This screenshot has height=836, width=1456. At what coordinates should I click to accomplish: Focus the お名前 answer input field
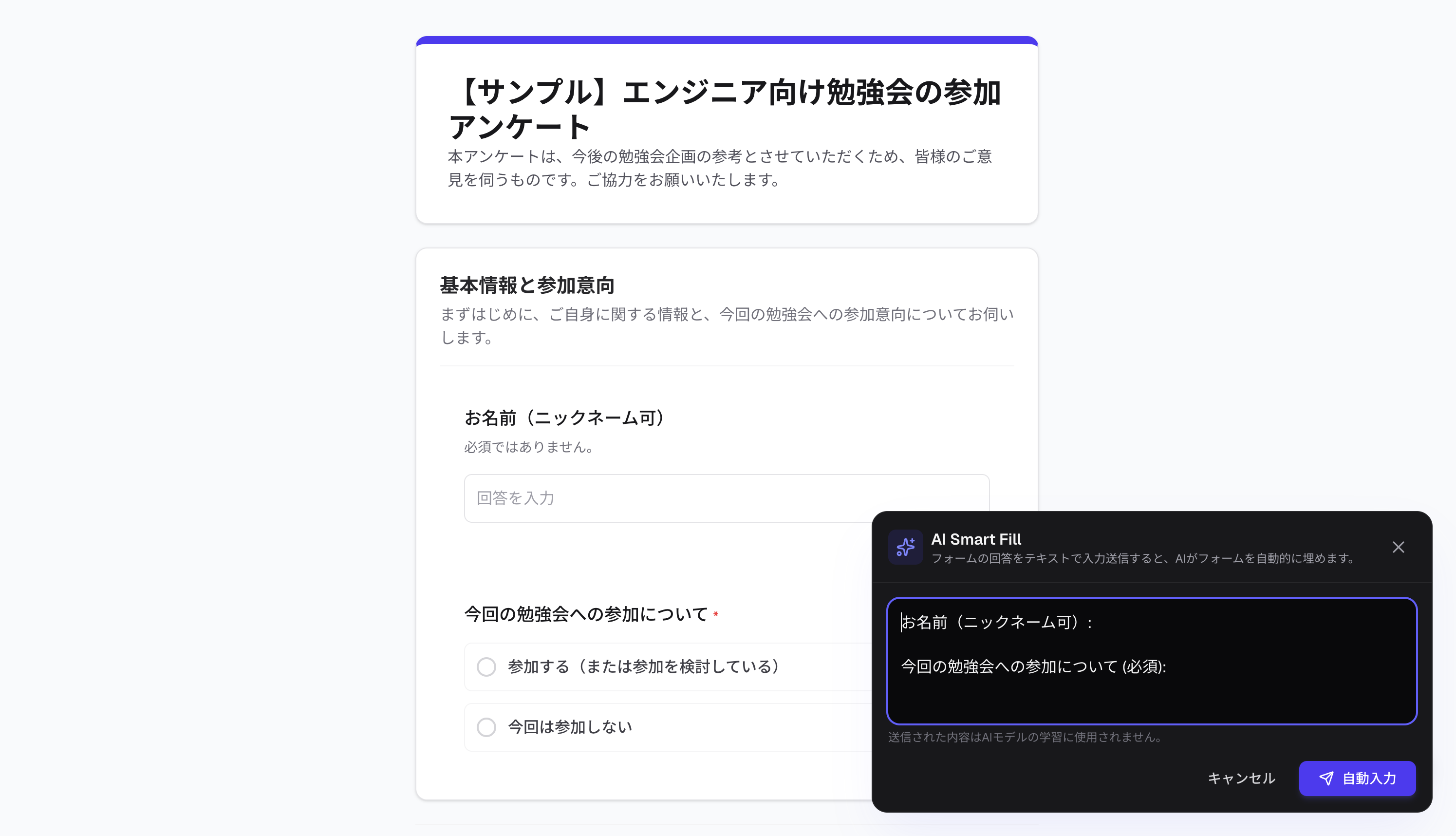666,498
